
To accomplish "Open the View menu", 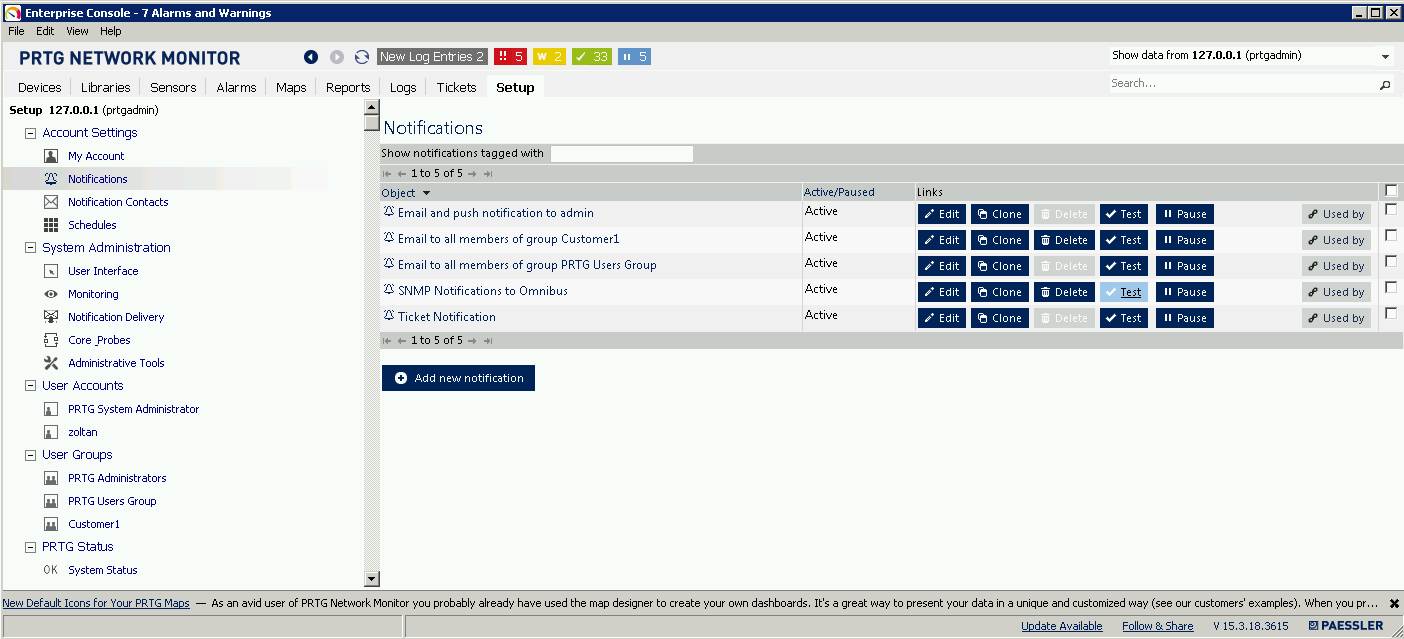I will pyautogui.click(x=77, y=31).
